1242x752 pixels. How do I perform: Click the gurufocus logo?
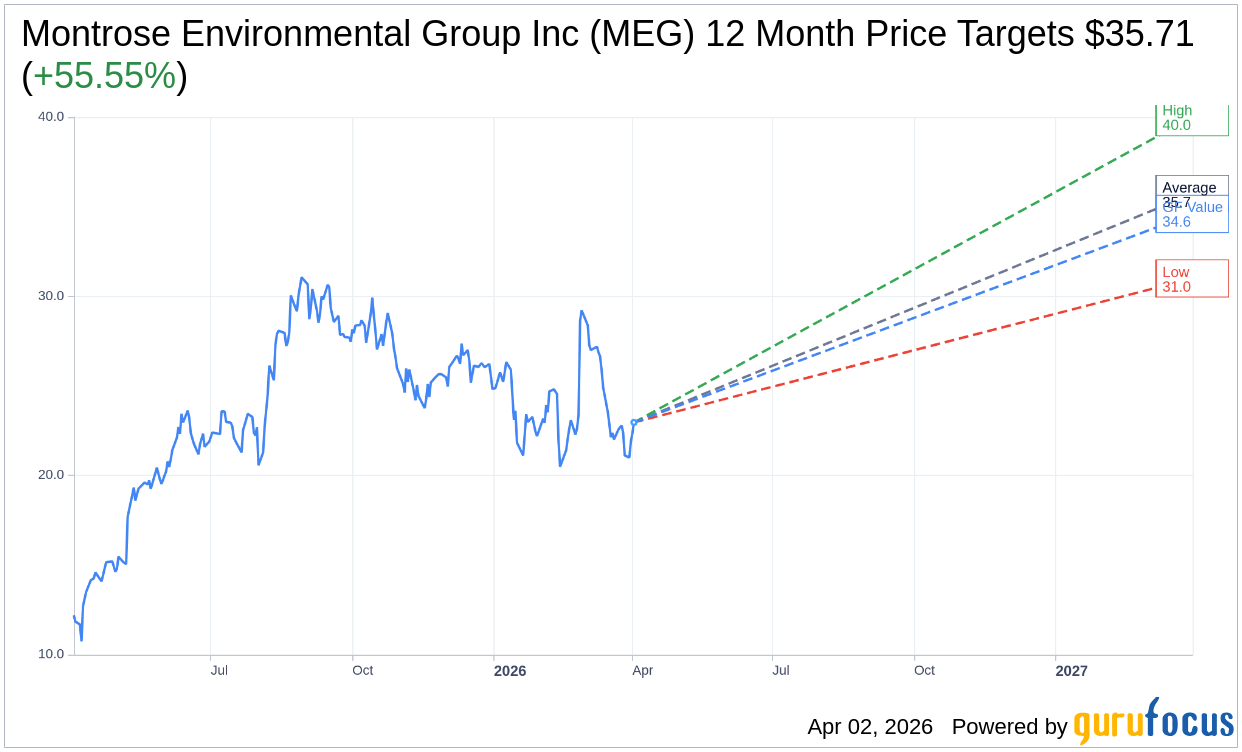click(1153, 722)
